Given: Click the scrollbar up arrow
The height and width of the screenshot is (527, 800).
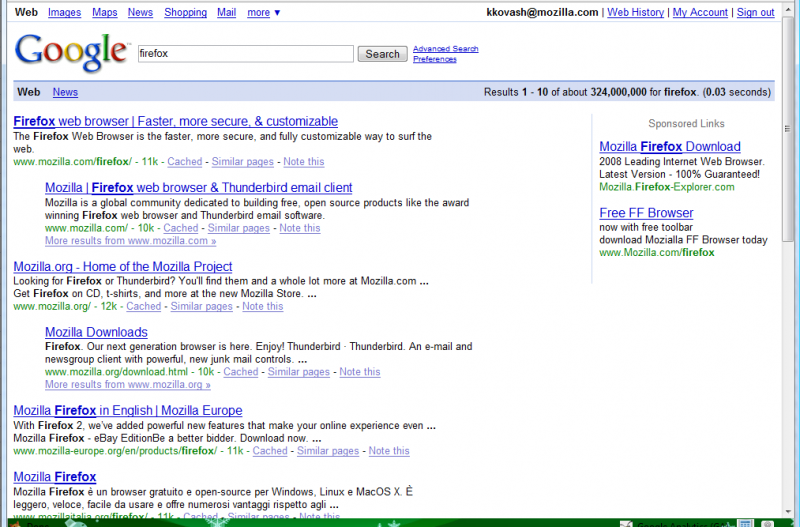Looking at the screenshot, I should pyautogui.click(x=789, y=9).
